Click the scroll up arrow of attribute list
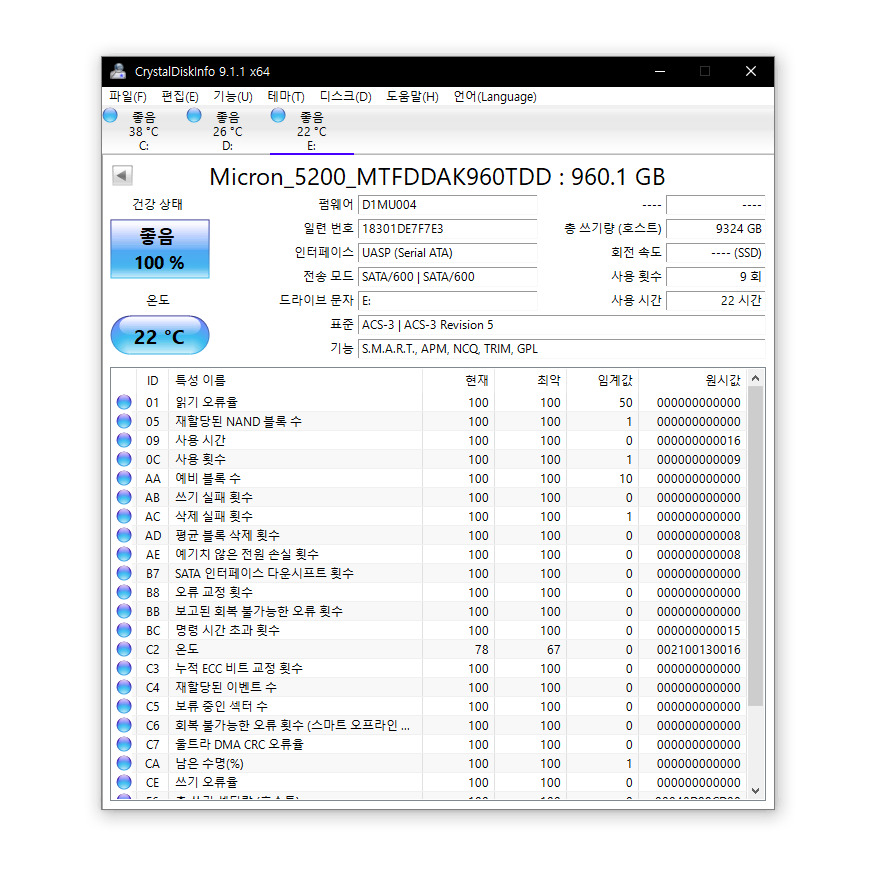This screenshot has width=886, height=886. [755, 378]
